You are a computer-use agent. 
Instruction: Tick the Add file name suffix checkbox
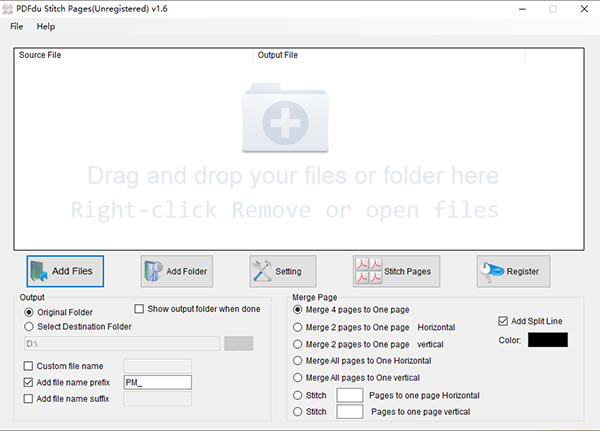(x=29, y=399)
